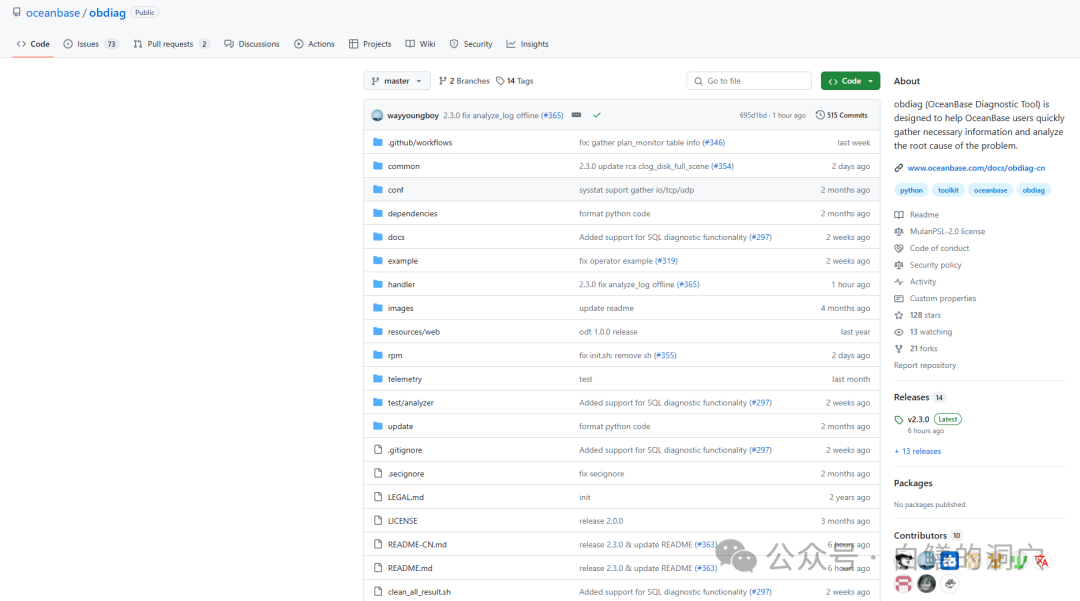Expand the master branch dropdown
Viewport: 1080px width, 601px height.
coord(397,81)
